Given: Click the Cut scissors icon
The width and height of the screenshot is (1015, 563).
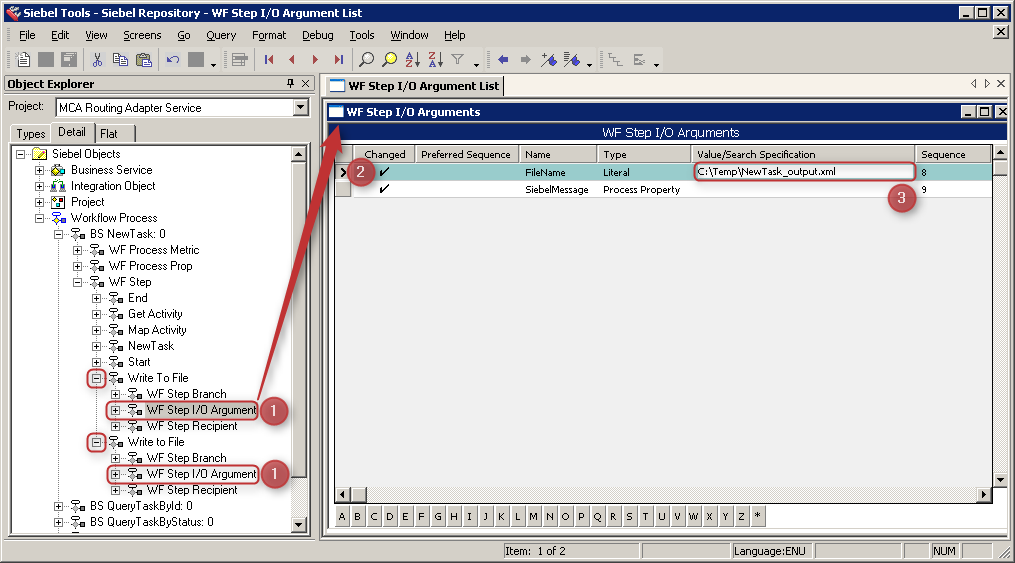Looking at the screenshot, I should coord(97,60).
